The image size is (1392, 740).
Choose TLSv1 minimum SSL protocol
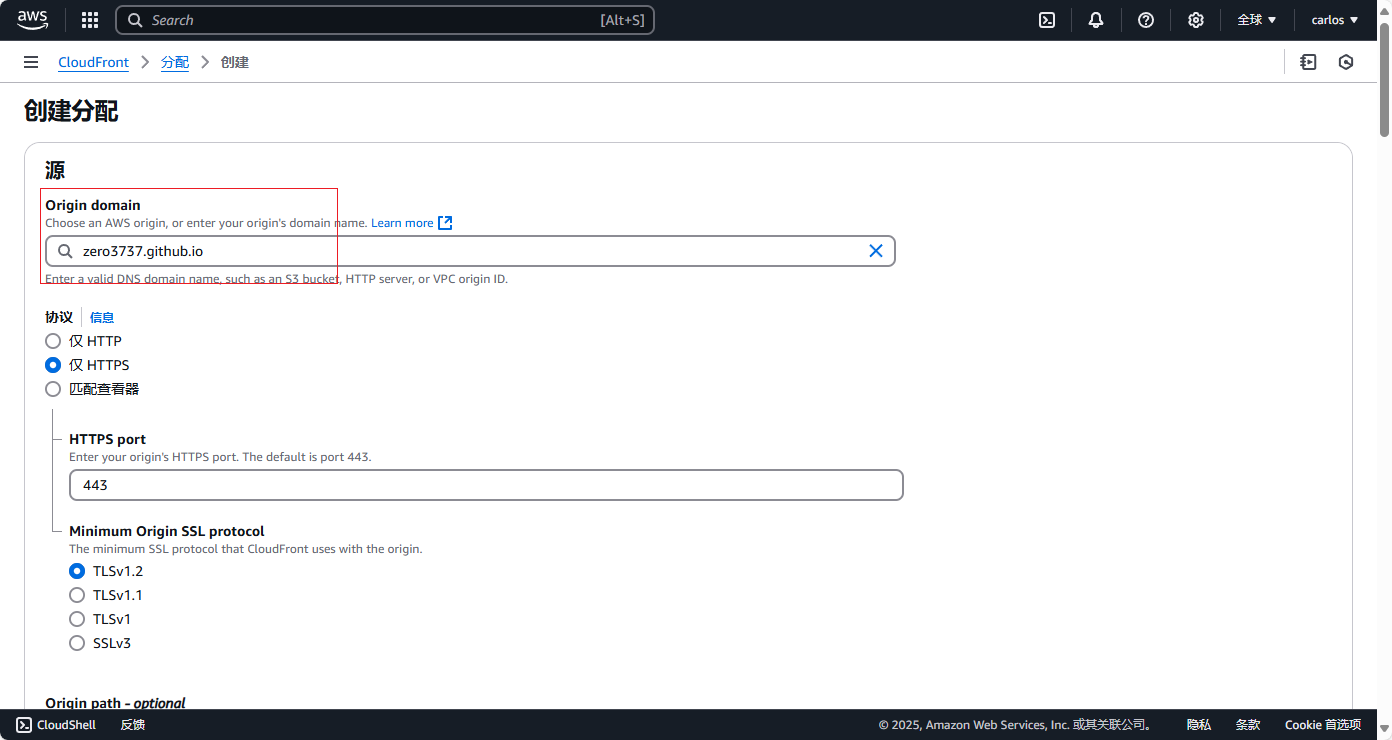(77, 619)
